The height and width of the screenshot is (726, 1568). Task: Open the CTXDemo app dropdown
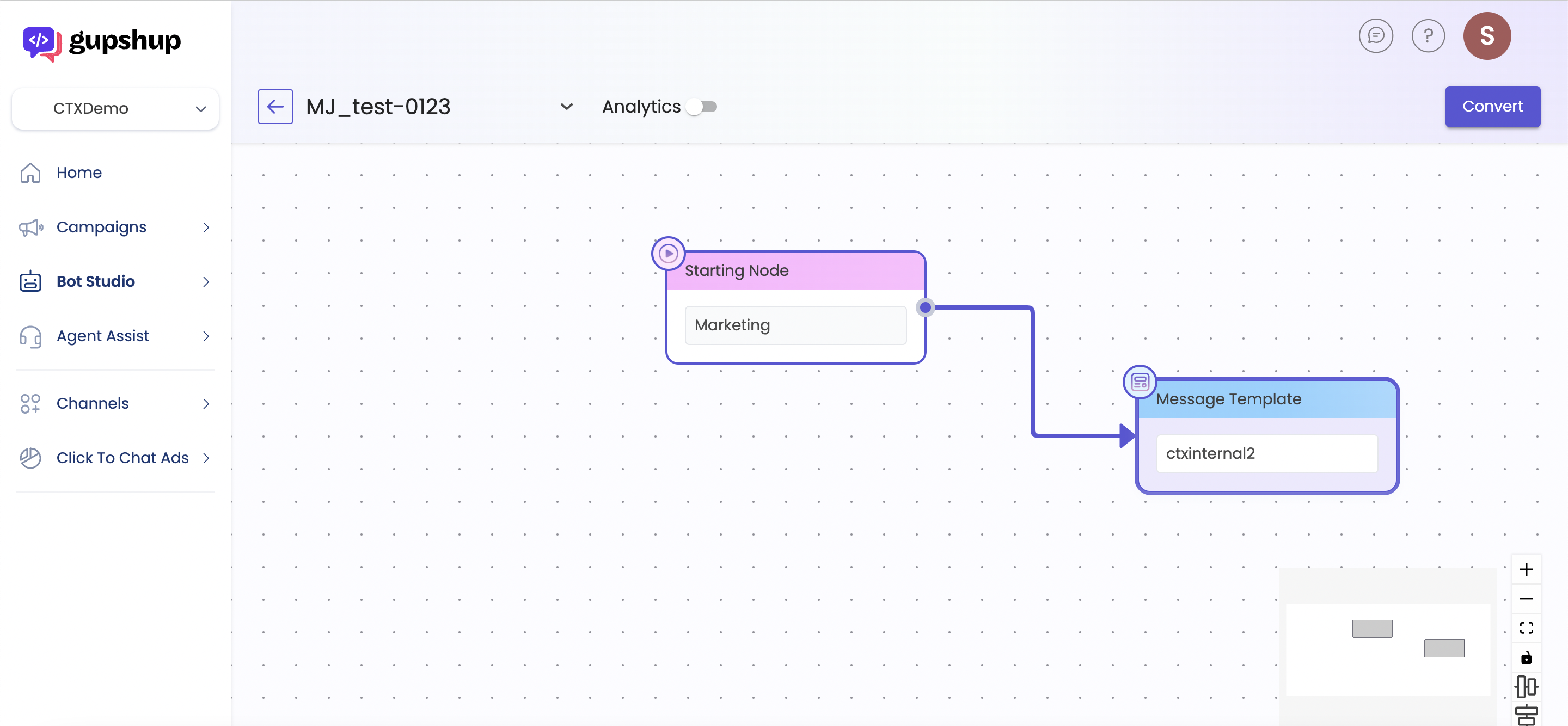click(115, 108)
